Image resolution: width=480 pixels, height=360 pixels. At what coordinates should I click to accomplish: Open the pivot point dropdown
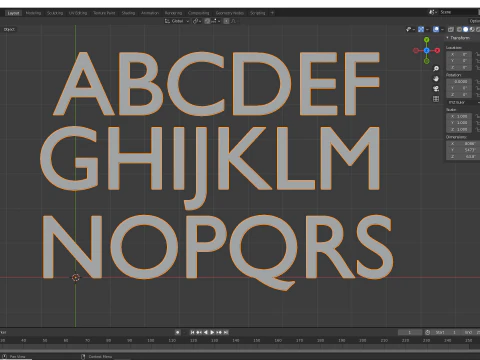point(197,21)
